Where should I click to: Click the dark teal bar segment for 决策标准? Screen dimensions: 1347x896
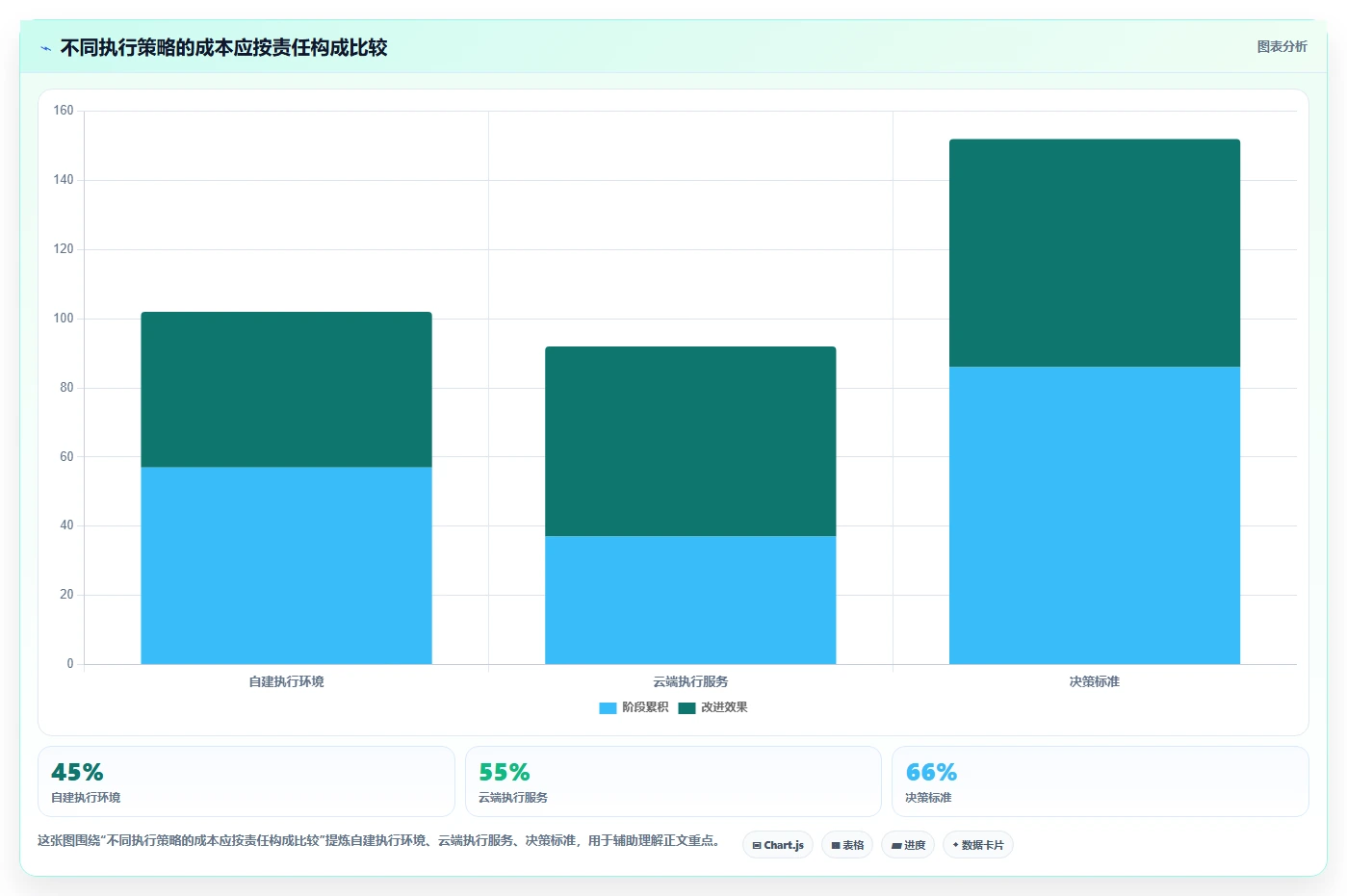[1095, 253]
